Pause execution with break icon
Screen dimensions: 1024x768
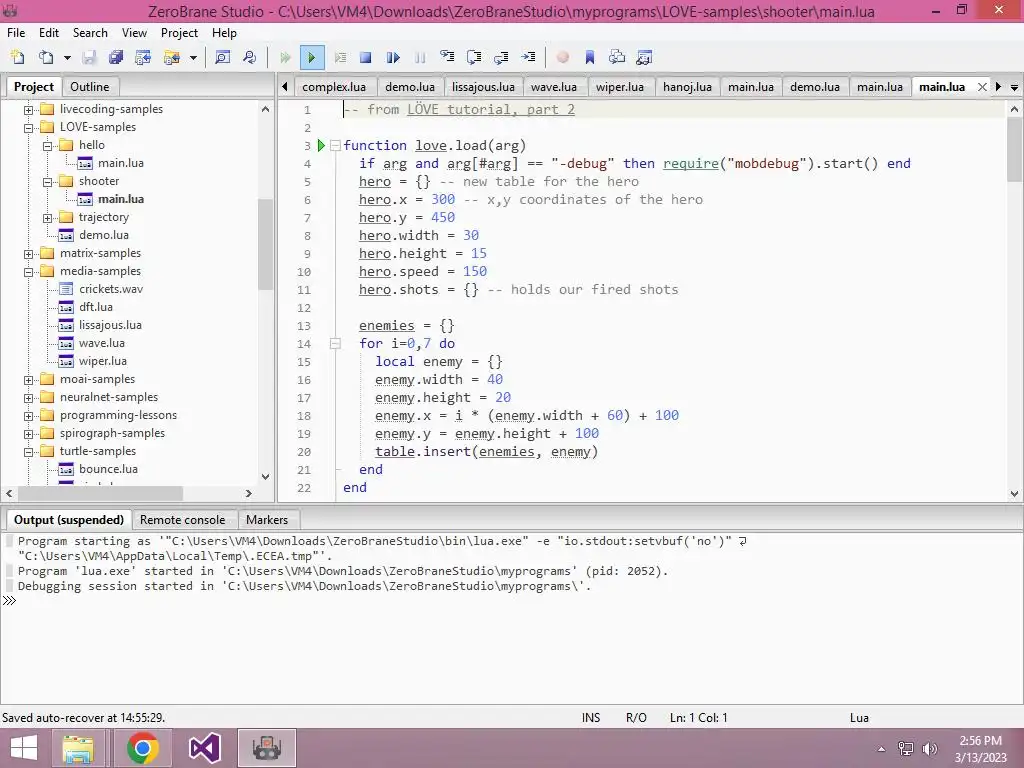tap(420, 57)
